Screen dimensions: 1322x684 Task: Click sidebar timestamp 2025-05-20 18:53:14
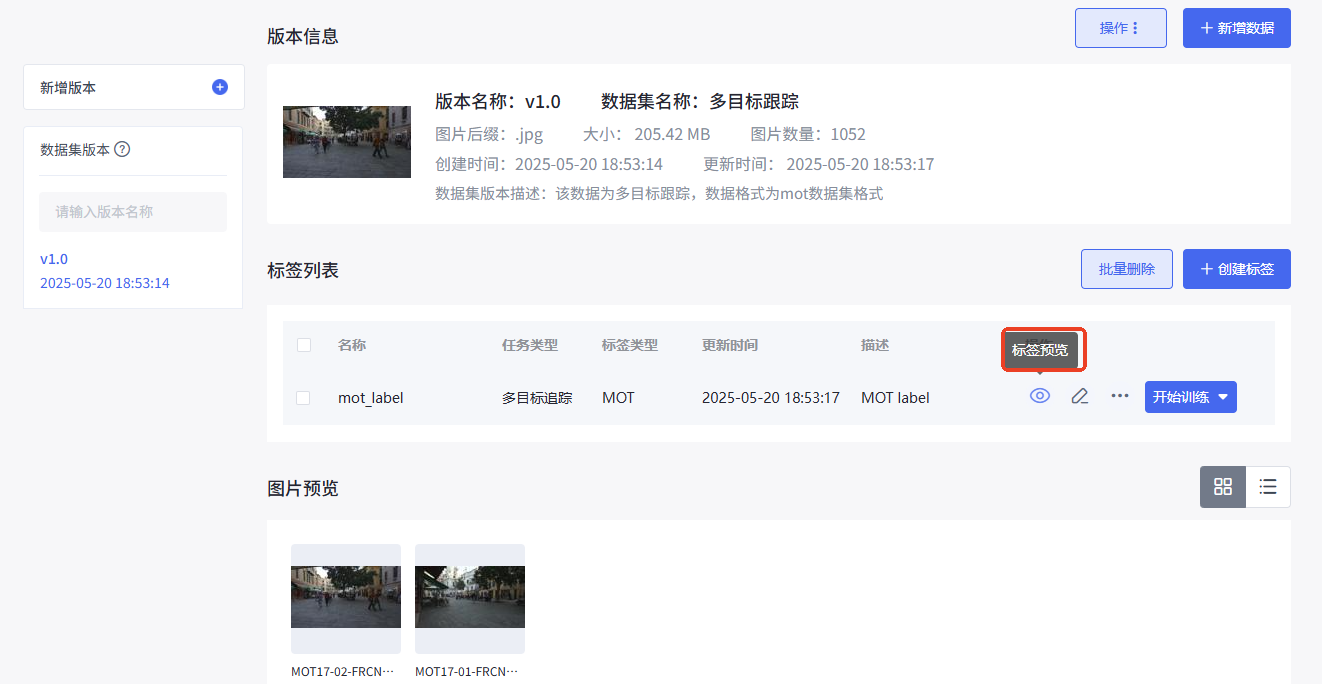tap(105, 283)
